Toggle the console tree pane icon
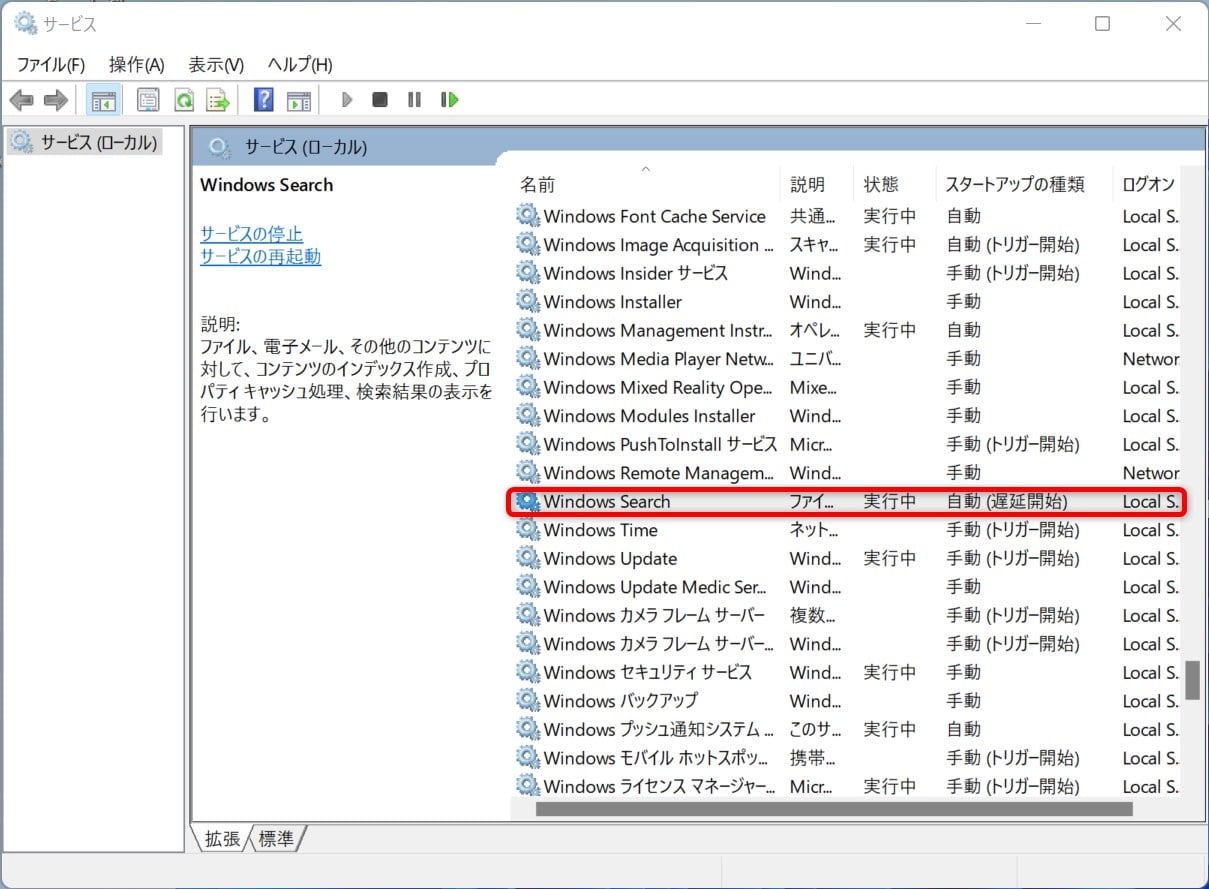Image resolution: width=1209 pixels, height=889 pixels. point(101,99)
